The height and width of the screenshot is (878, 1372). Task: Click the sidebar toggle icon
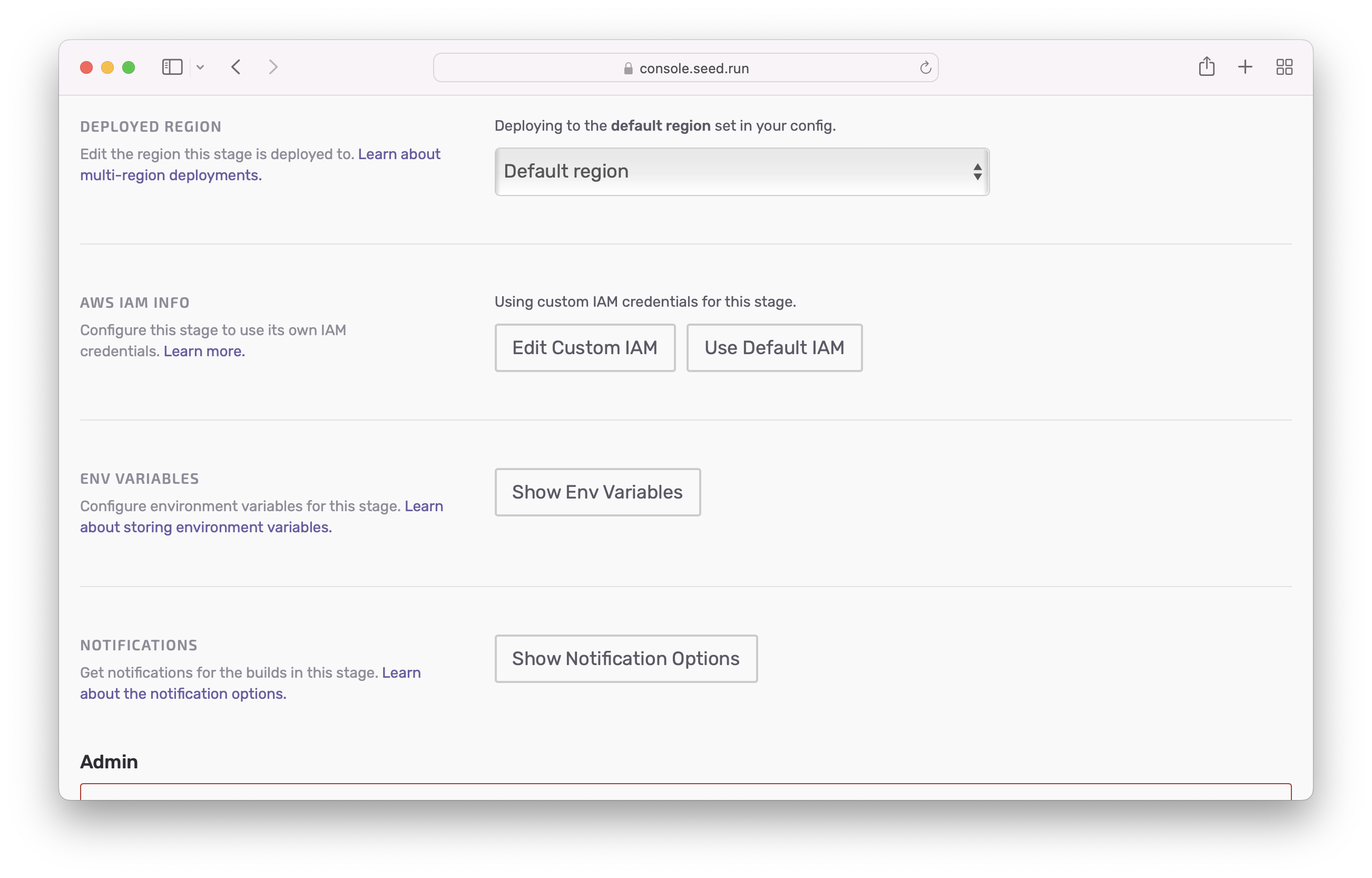pos(172,67)
